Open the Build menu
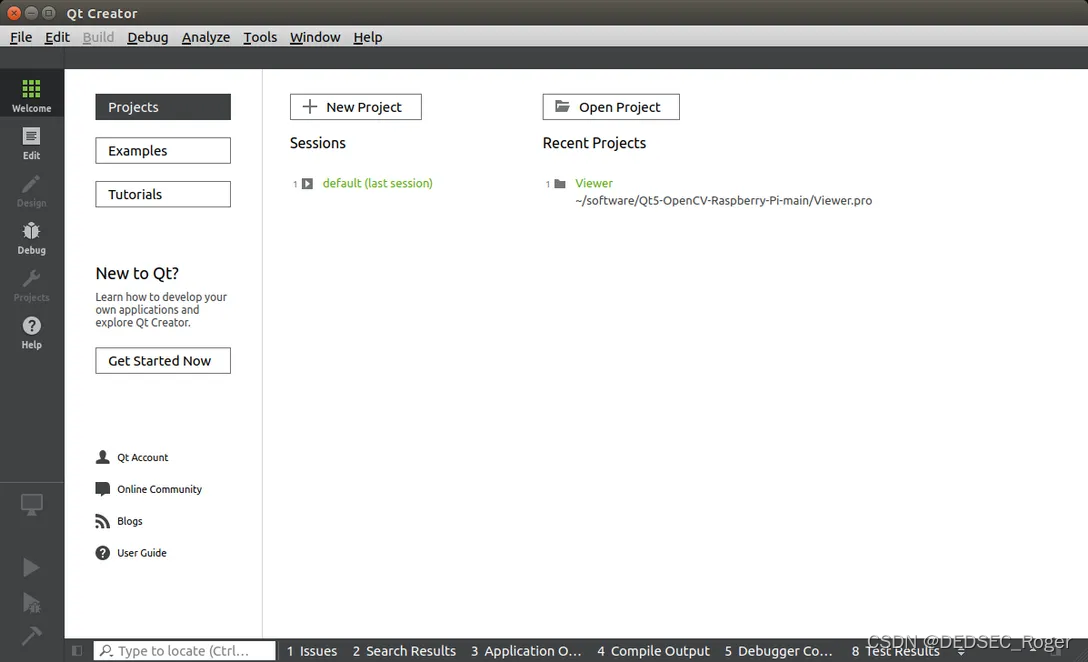This screenshot has width=1088, height=662. 98,37
